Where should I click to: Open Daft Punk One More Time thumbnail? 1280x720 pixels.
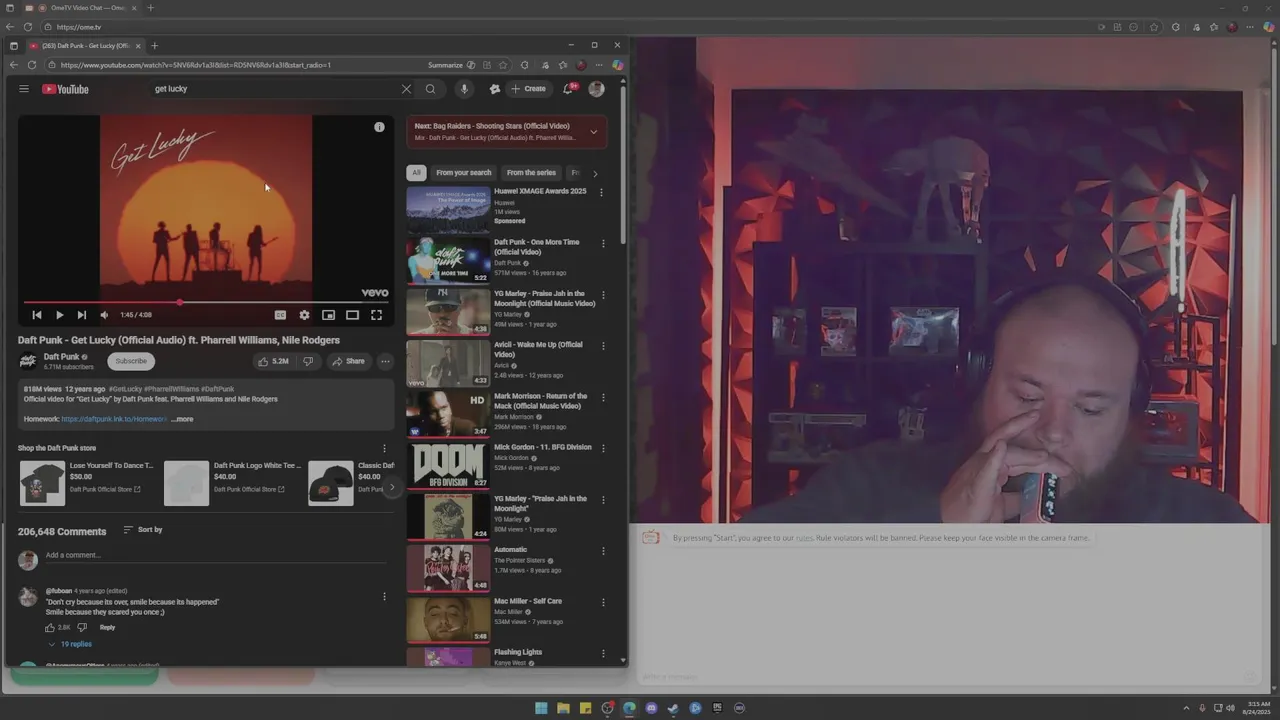tap(448, 260)
